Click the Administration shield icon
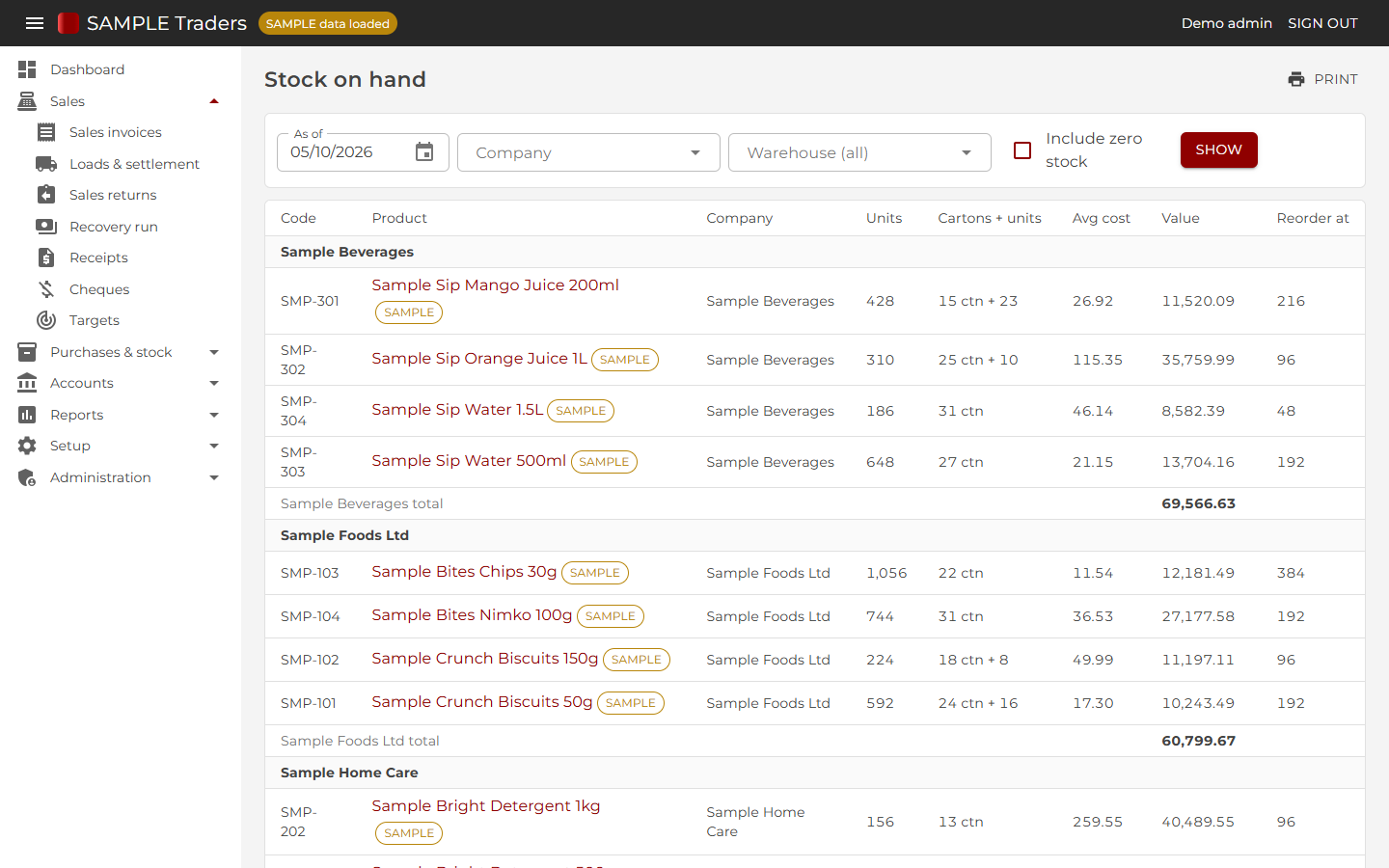The height and width of the screenshot is (868, 1389). (27, 477)
